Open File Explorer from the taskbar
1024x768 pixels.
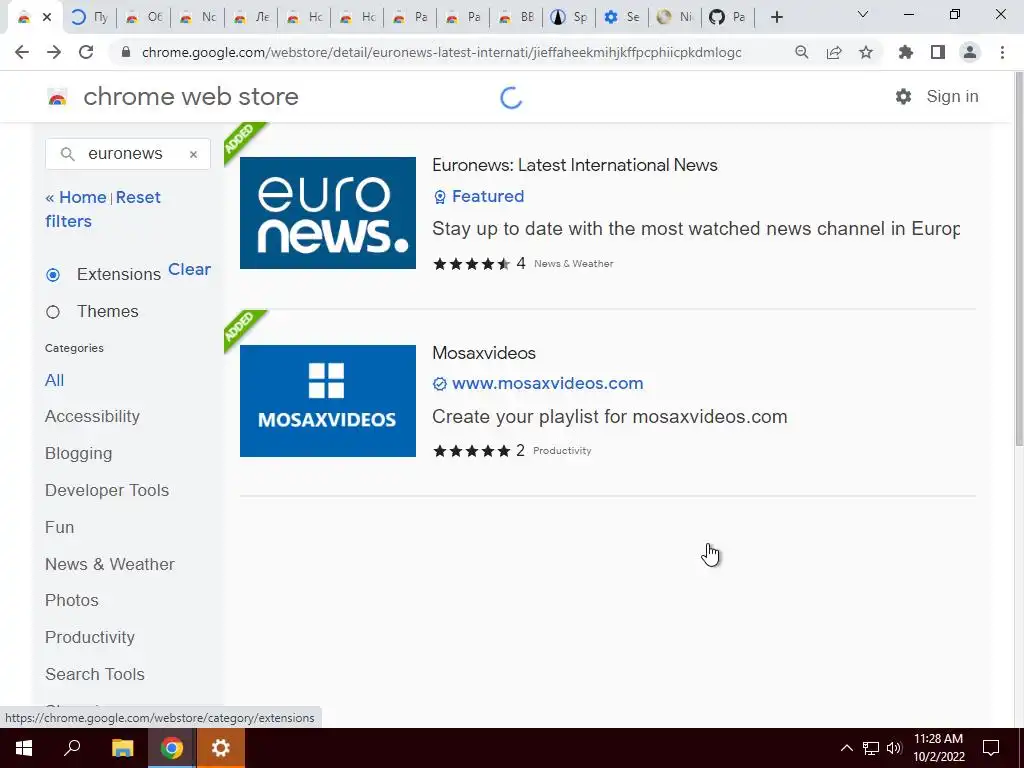point(122,748)
